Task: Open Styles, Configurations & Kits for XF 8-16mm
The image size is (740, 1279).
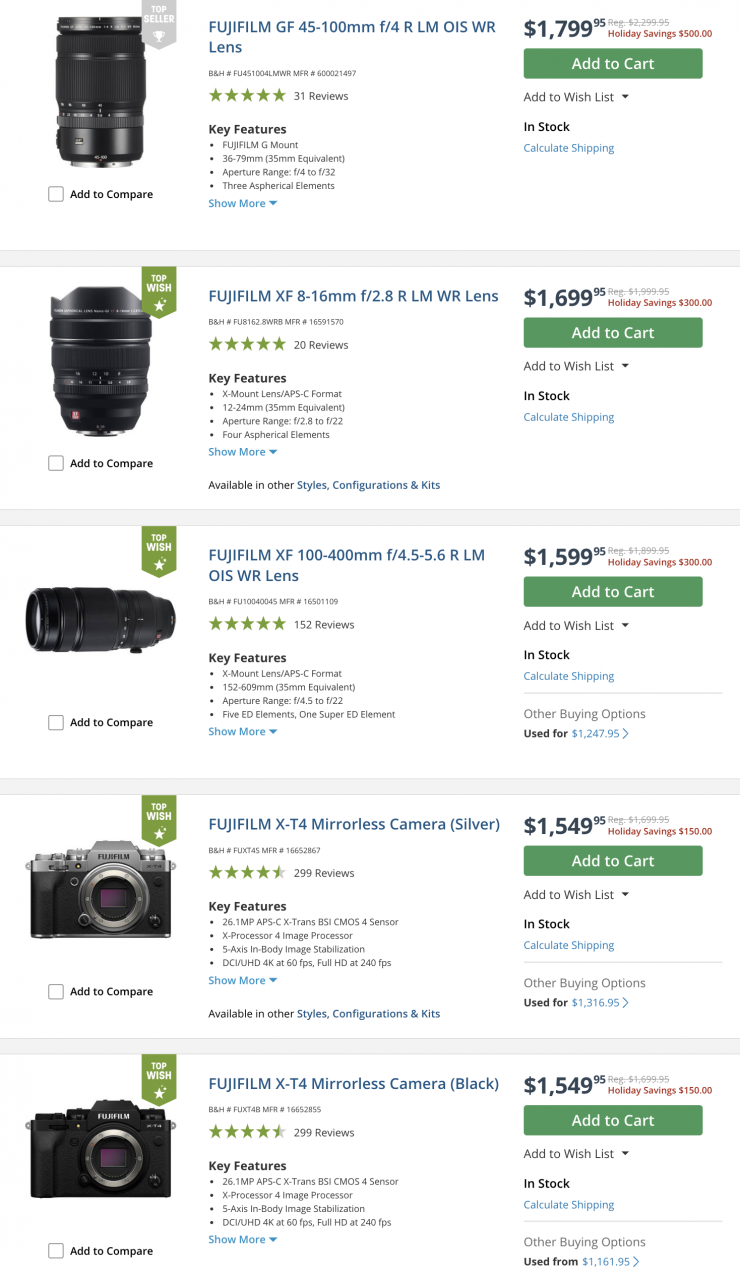Action: (x=368, y=485)
